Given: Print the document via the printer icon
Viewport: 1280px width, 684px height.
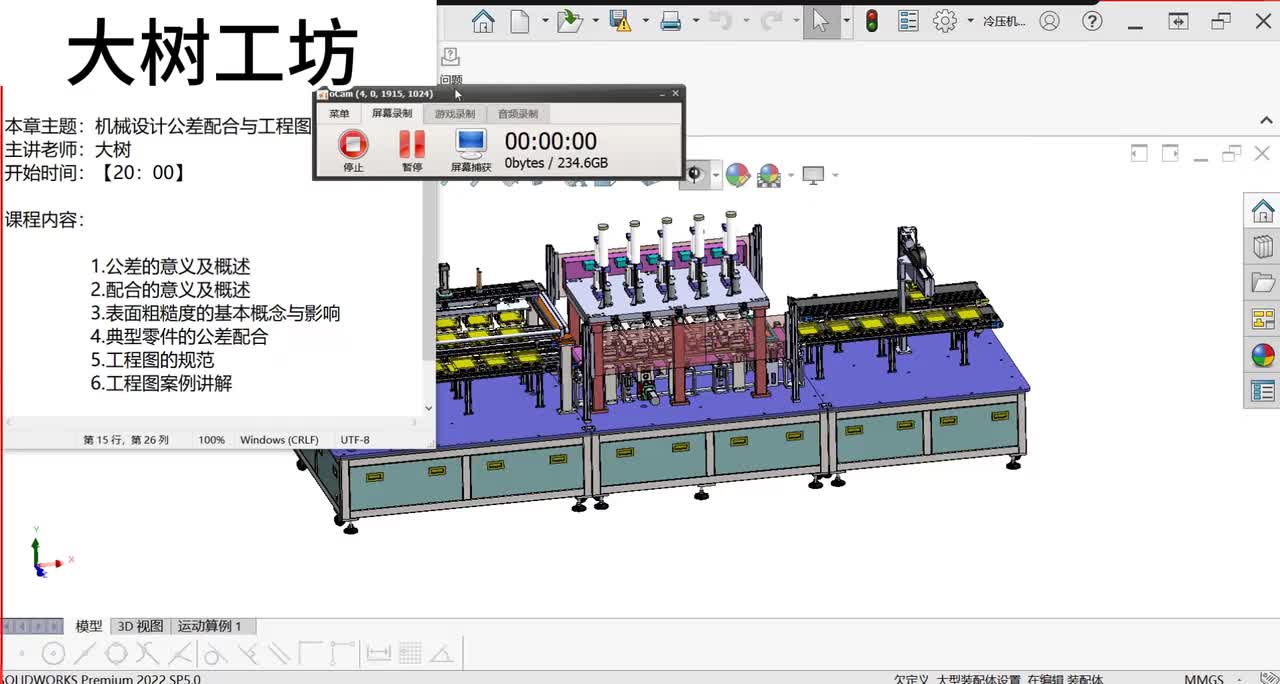Looking at the screenshot, I should pos(671,20).
